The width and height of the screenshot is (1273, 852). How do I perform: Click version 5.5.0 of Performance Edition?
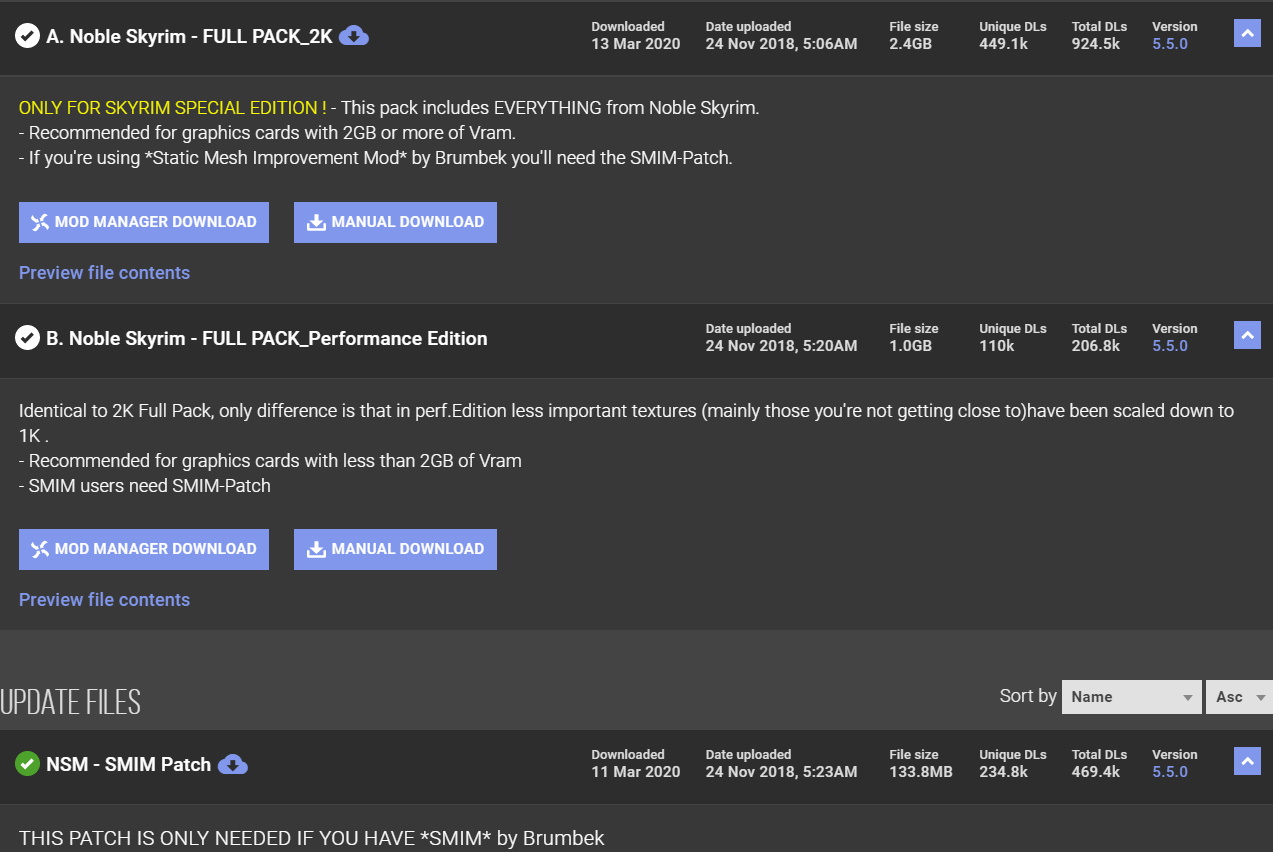click(x=1170, y=346)
